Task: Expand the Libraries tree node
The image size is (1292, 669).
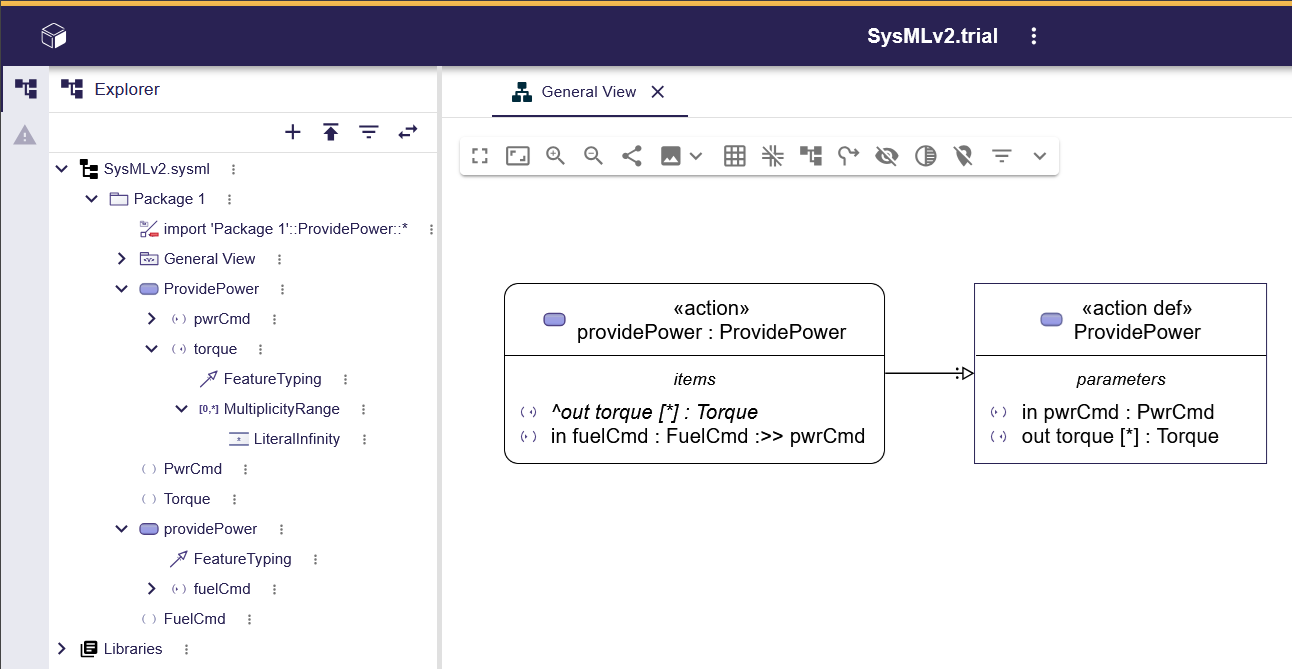Action: (62, 649)
